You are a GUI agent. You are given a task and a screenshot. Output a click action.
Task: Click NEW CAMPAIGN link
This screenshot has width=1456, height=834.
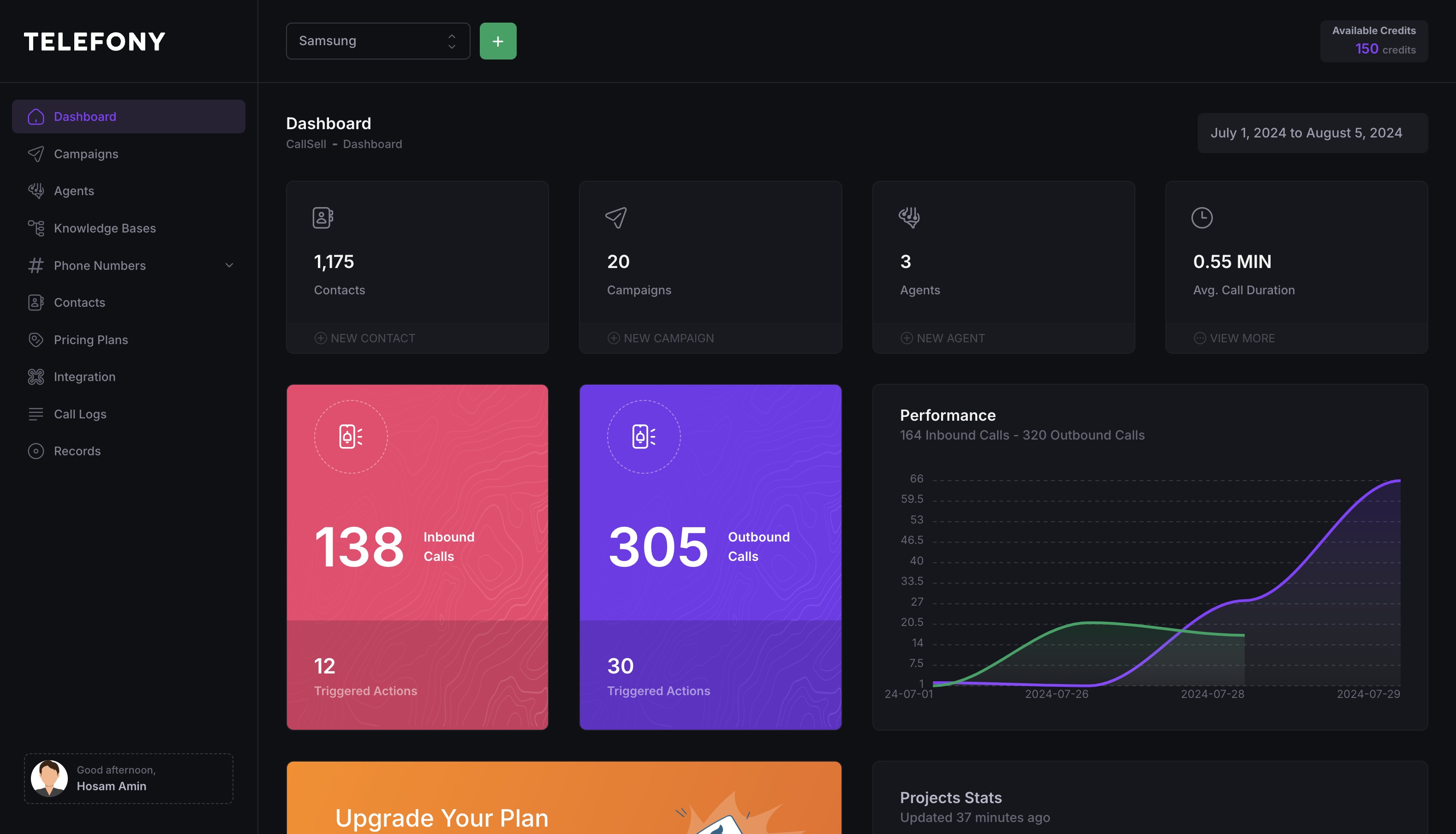[661, 338]
